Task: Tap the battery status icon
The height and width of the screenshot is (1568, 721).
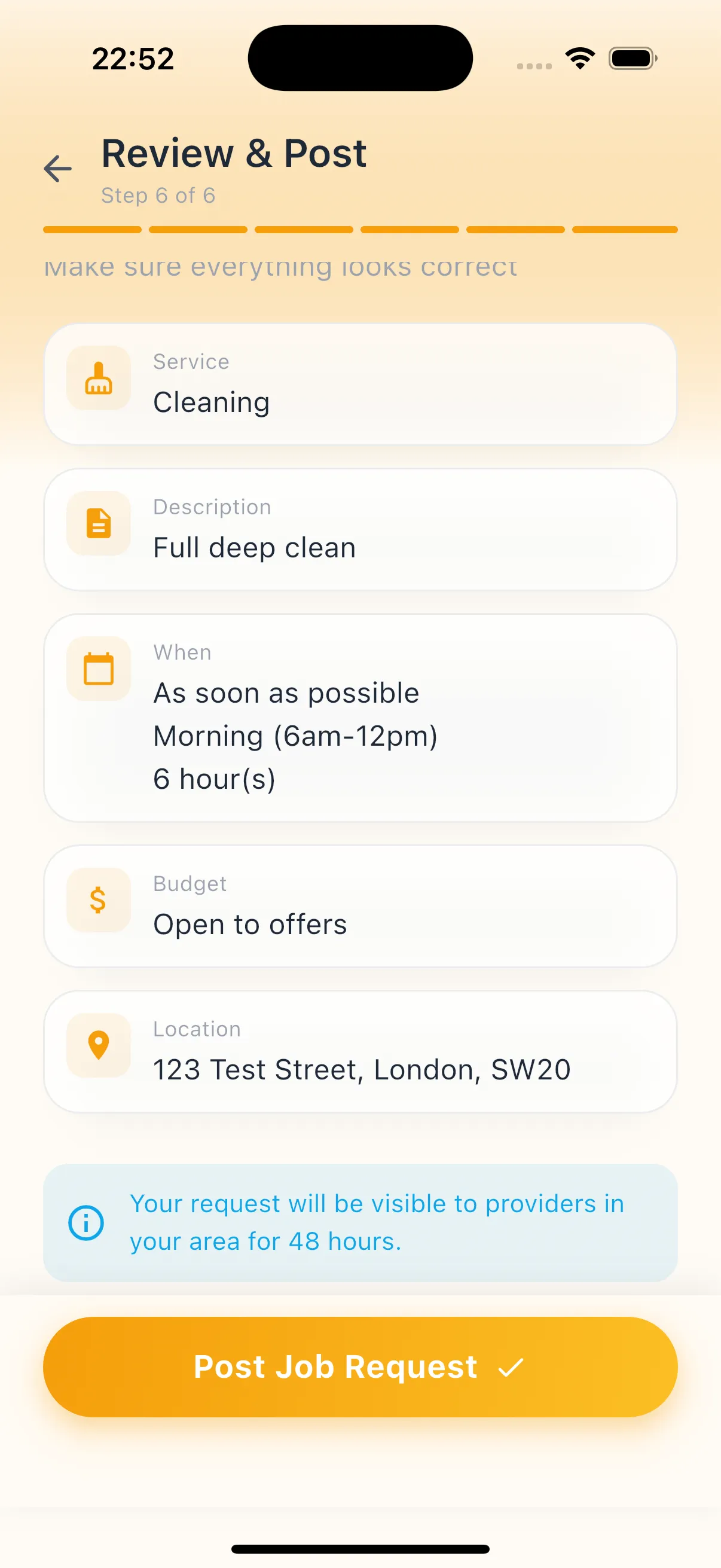Action: coord(633,59)
